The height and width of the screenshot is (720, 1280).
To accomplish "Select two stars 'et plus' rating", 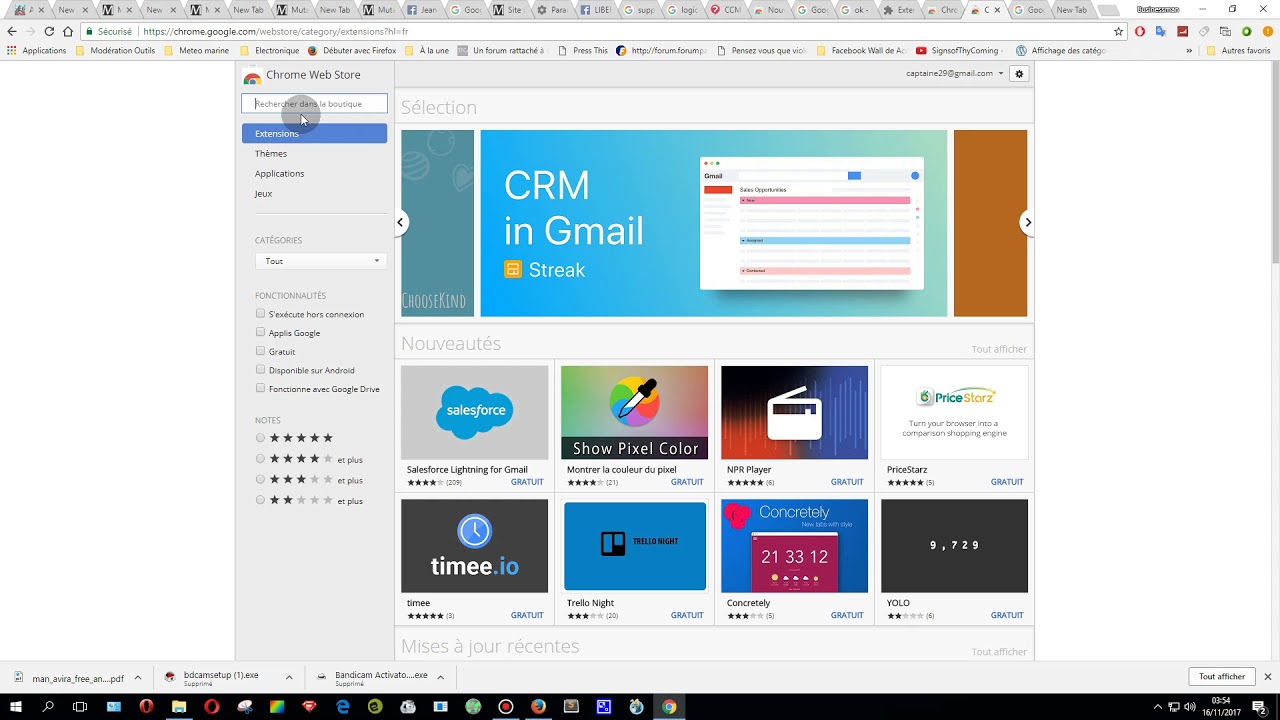I will tap(260, 500).
